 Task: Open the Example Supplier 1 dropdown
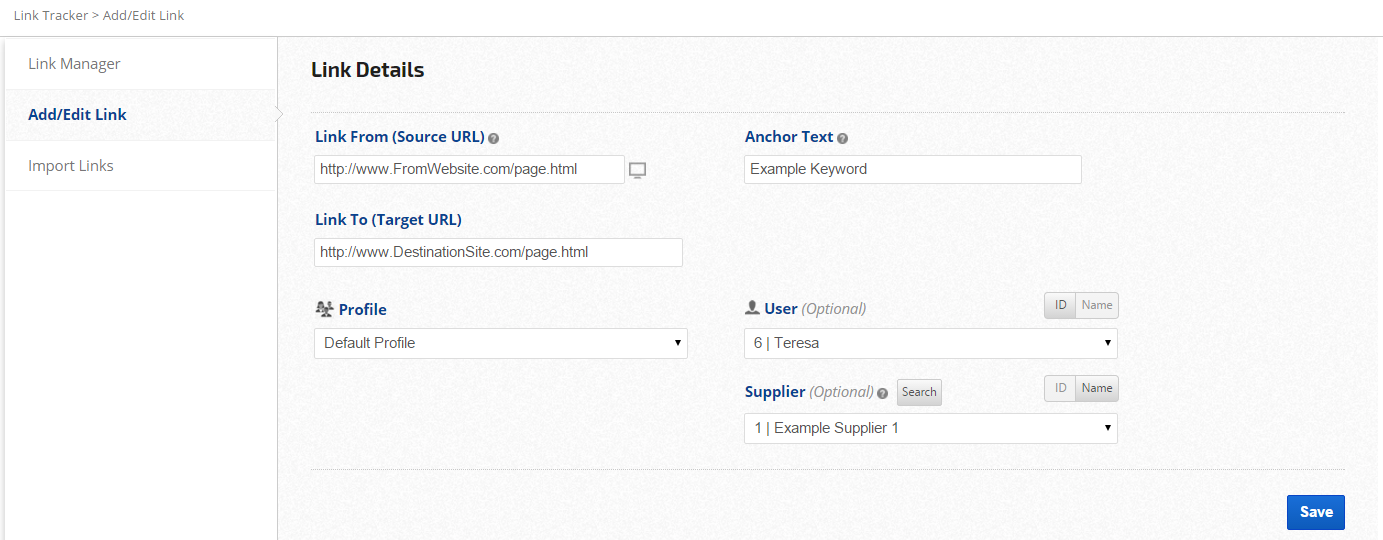coord(930,428)
